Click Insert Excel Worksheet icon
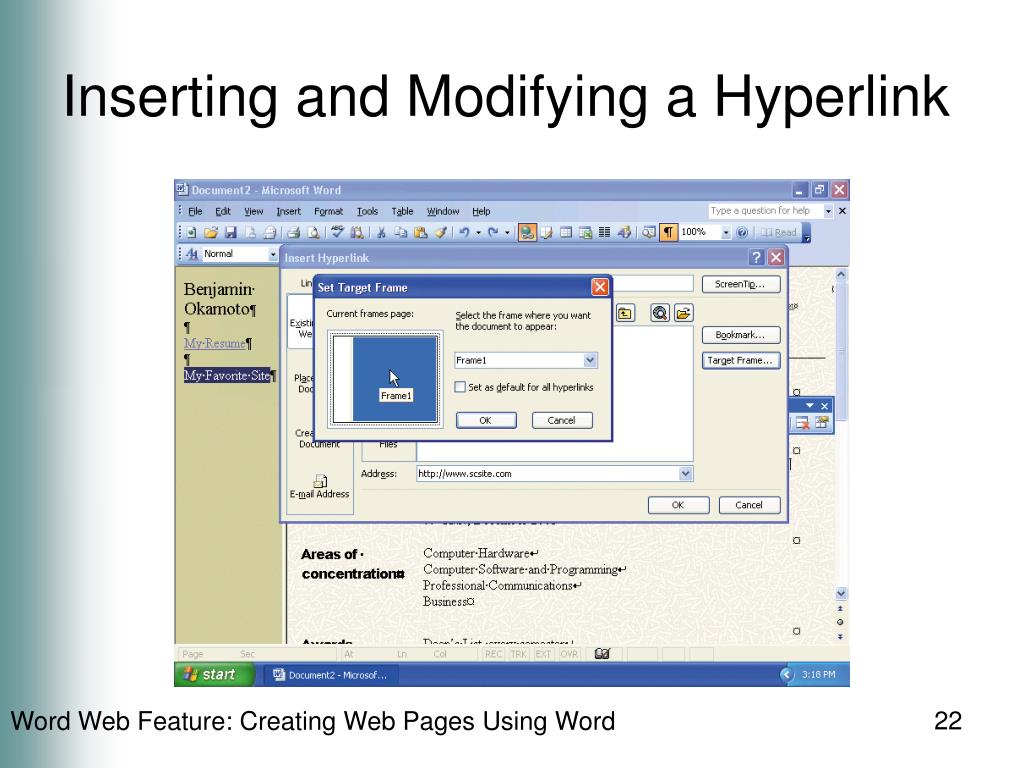 pos(585,232)
